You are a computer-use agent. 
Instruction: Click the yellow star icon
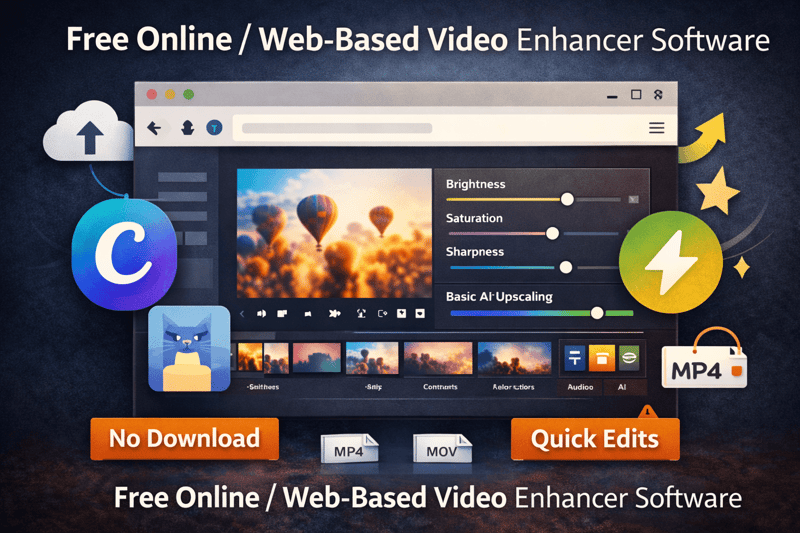pyautogui.click(x=717, y=191)
